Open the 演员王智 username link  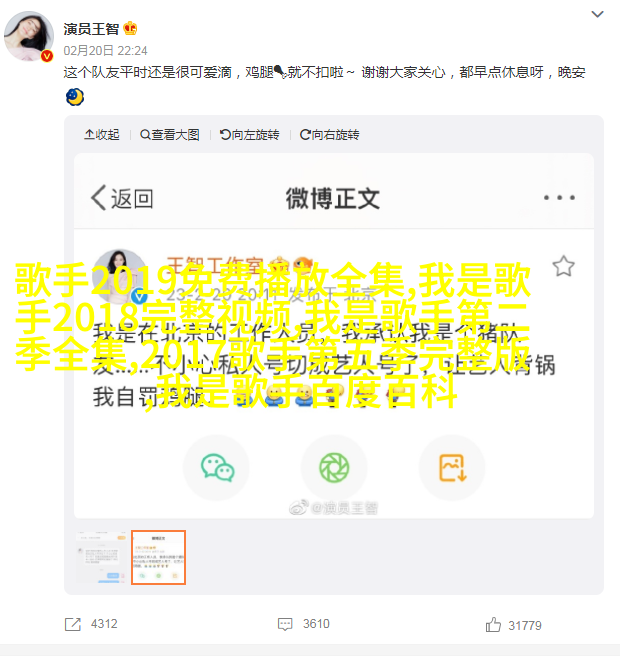[x=91, y=29]
